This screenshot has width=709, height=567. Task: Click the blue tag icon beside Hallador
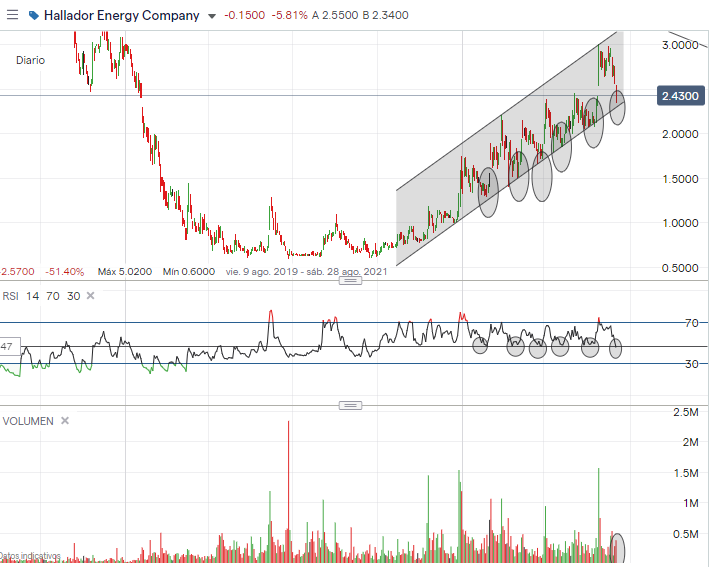coord(33,15)
